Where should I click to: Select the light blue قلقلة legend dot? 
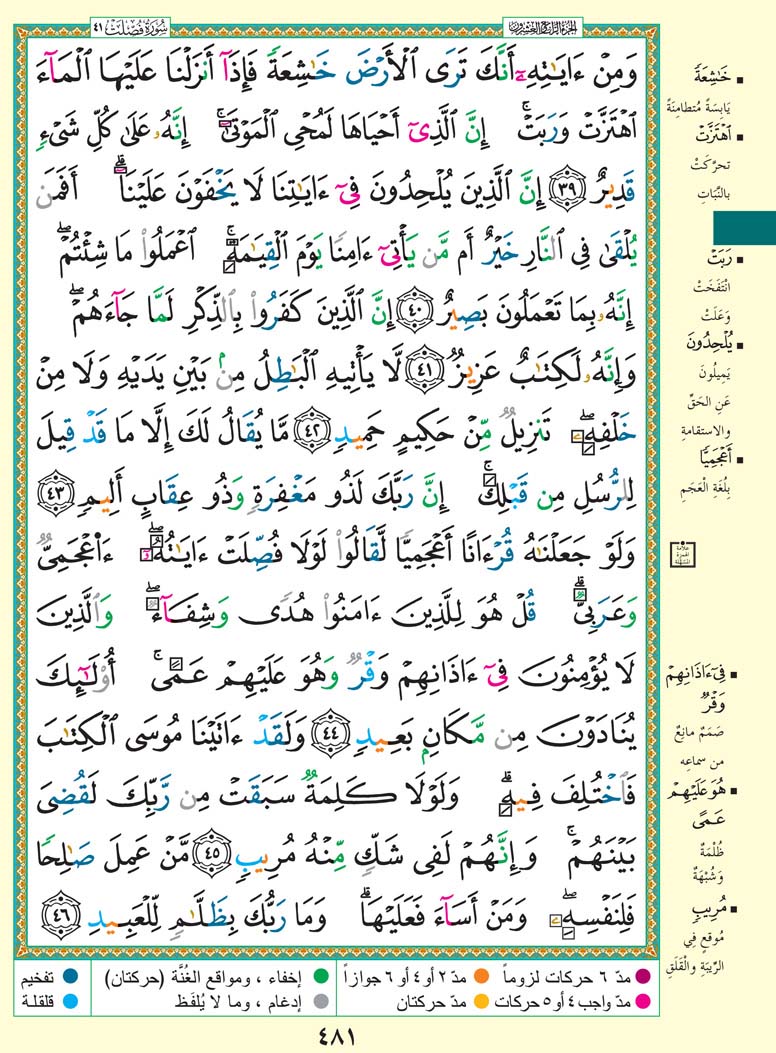(x=68, y=1002)
